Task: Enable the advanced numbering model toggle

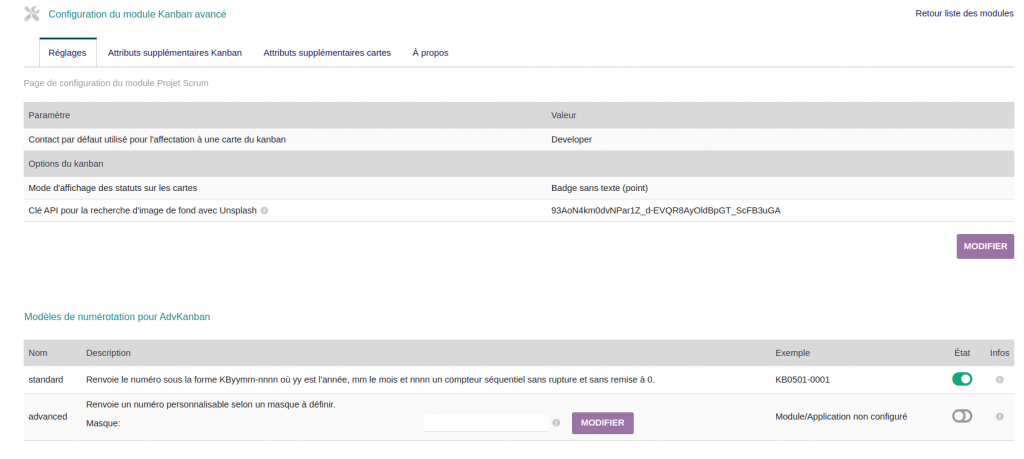Action: coord(962,416)
